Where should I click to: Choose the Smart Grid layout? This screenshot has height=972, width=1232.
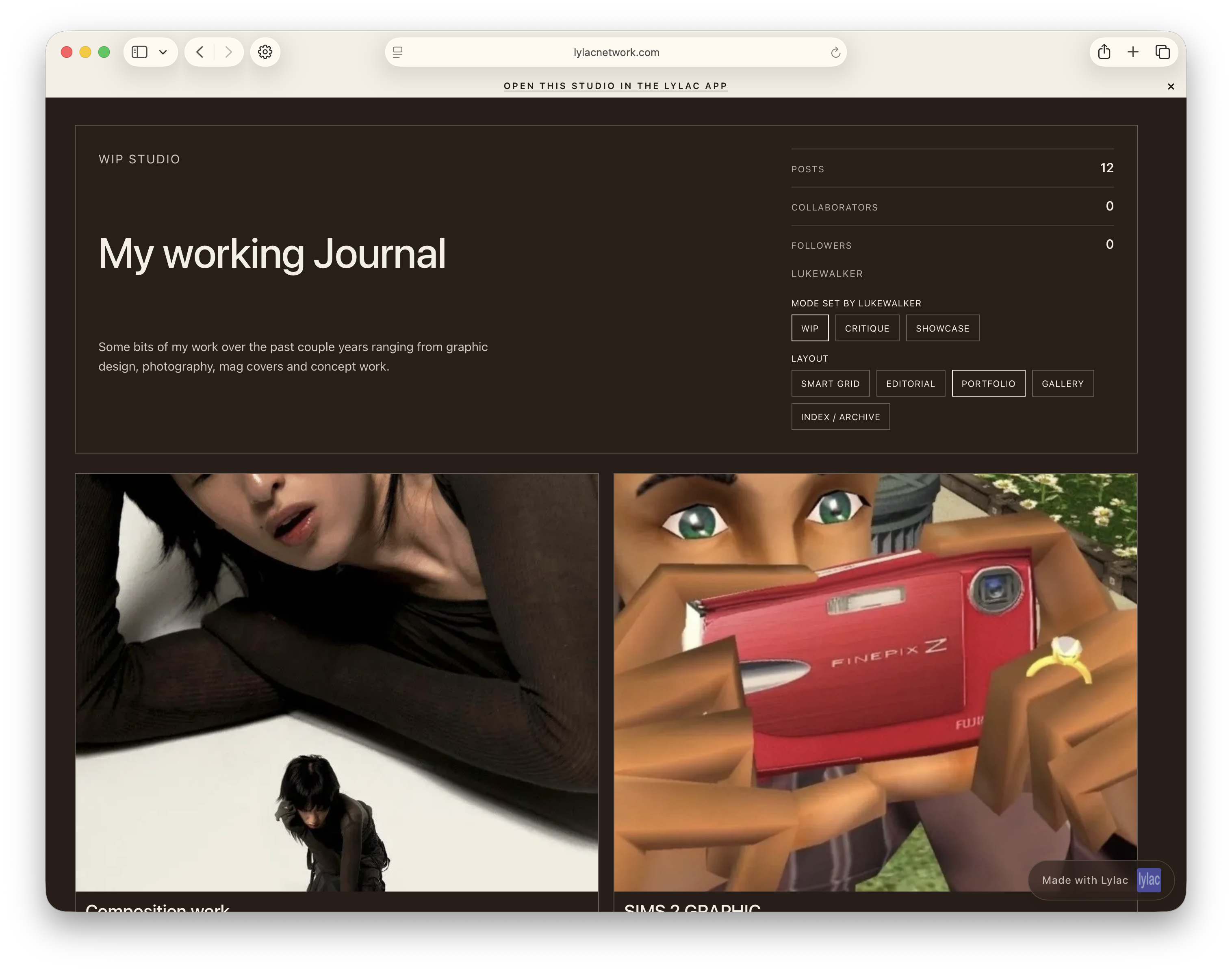[830, 383]
